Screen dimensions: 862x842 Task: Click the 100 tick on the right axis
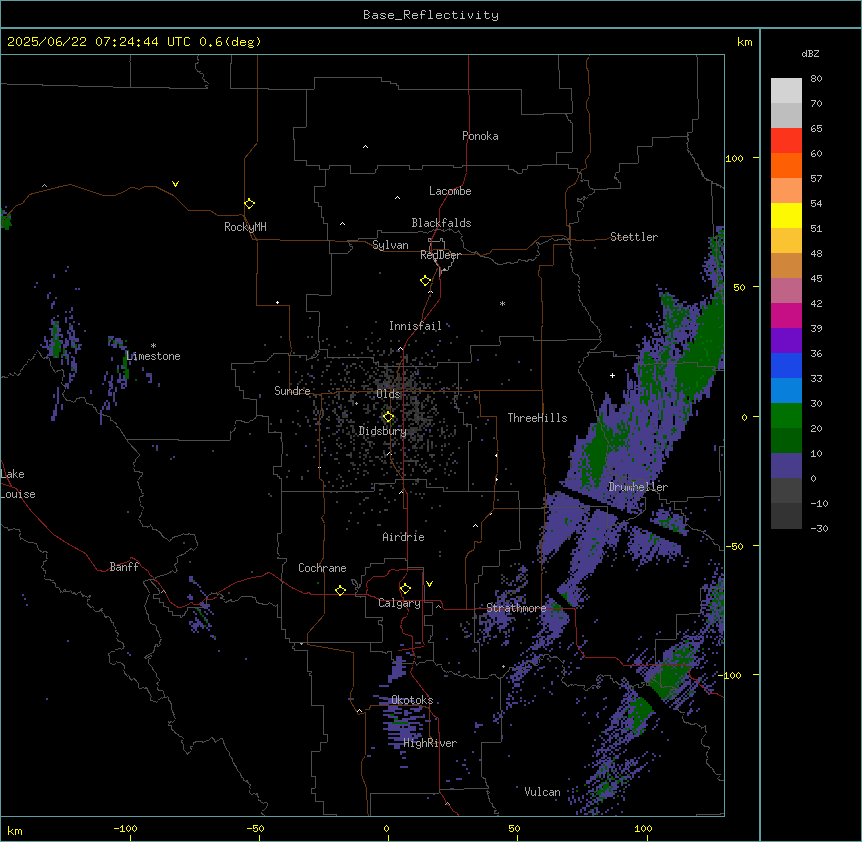click(x=734, y=158)
